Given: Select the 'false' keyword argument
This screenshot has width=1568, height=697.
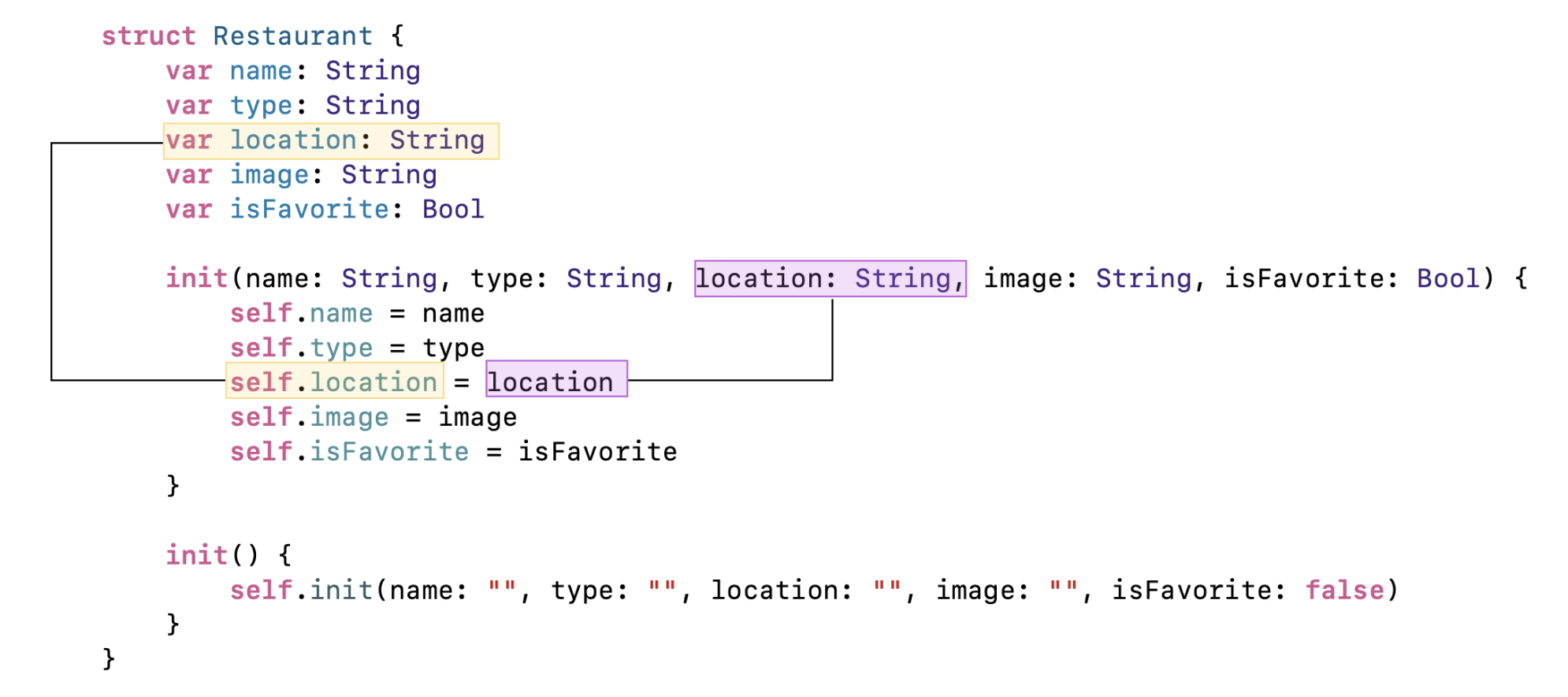Looking at the screenshot, I should (1344, 591).
